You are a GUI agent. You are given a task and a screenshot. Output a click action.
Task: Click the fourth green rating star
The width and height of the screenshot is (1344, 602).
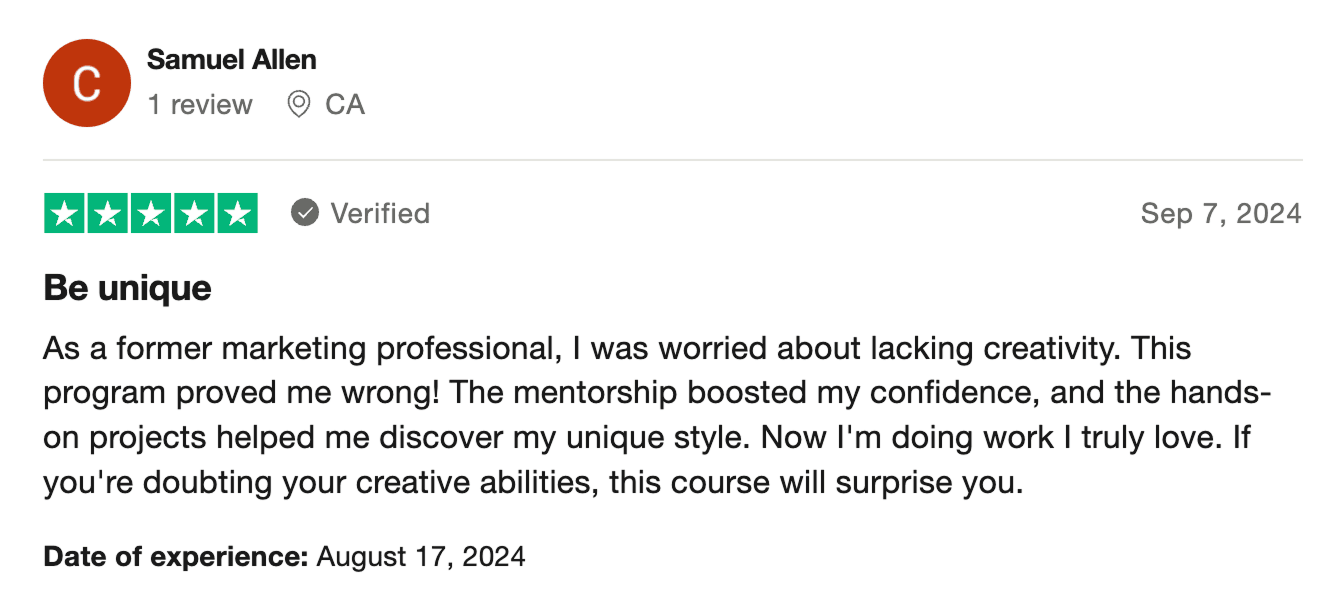[194, 214]
